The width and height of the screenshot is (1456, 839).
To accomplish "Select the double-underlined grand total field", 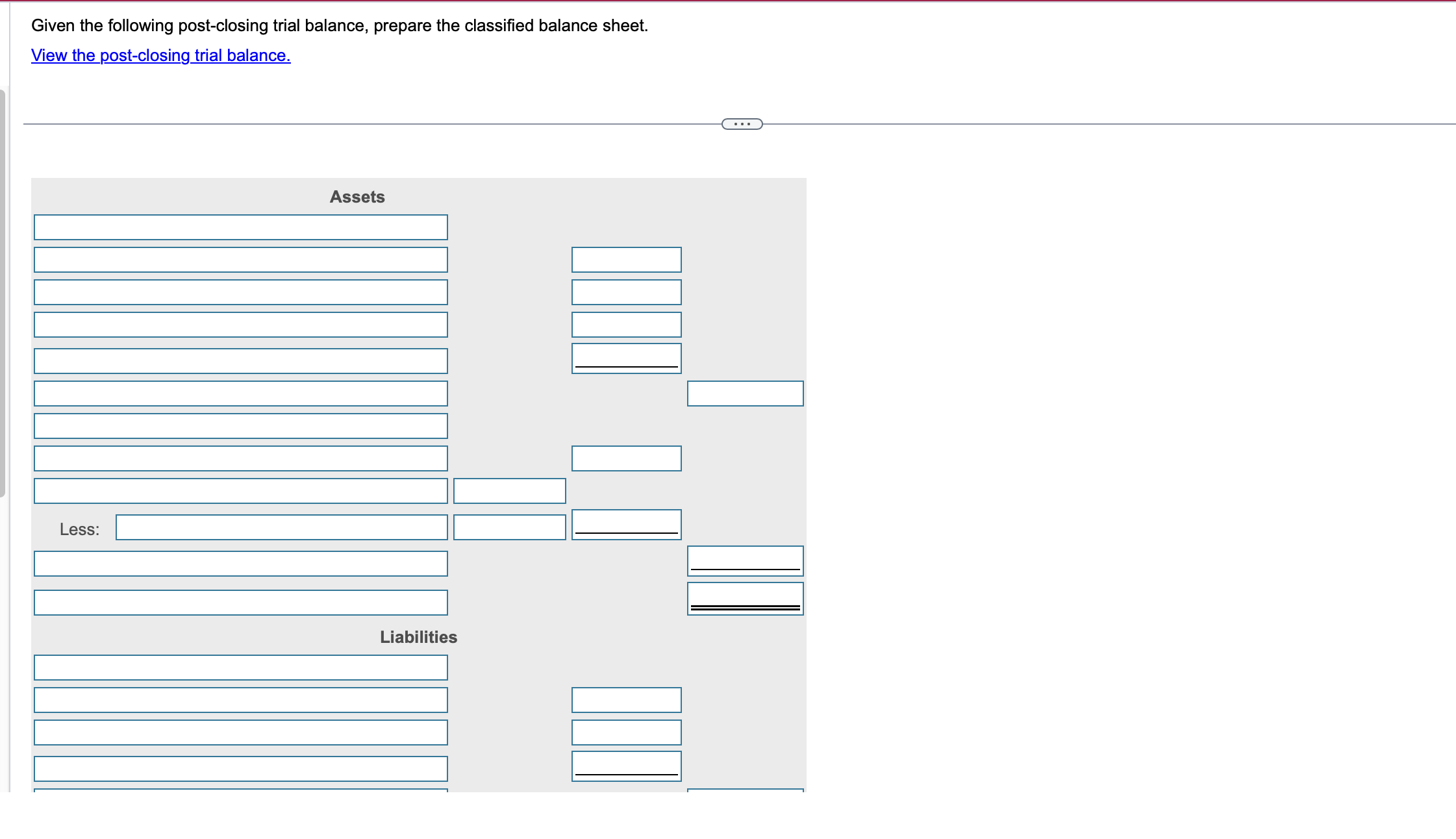I will [x=745, y=599].
